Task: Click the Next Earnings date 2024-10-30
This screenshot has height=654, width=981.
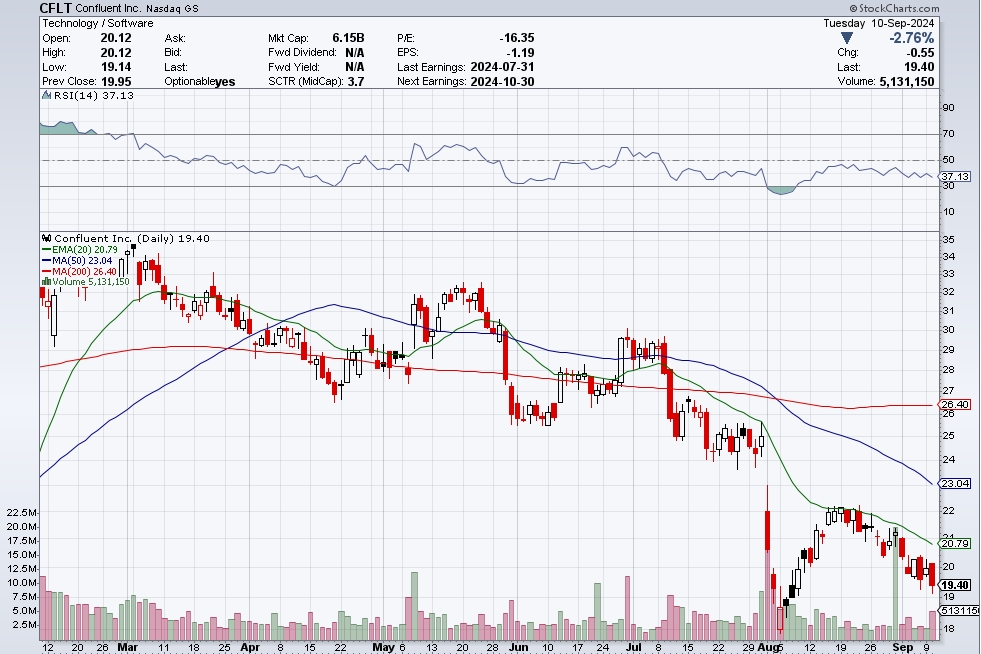Action: [x=502, y=81]
